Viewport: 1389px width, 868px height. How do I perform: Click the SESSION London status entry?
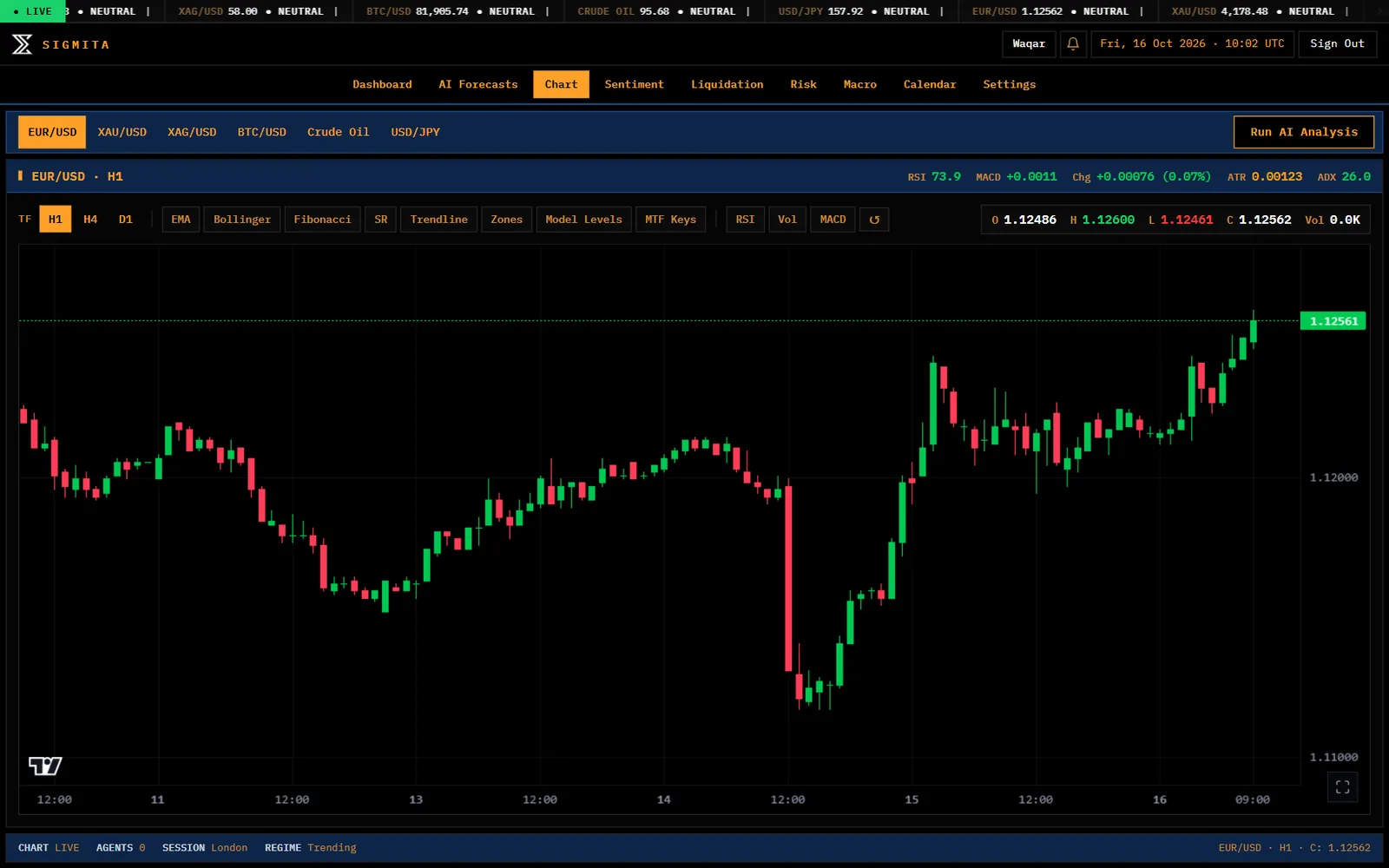(205, 848)
